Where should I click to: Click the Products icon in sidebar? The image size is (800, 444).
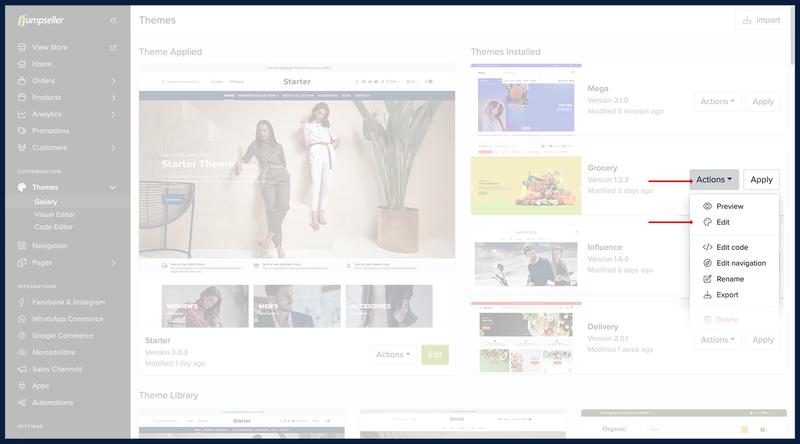[x=21, y=97]
